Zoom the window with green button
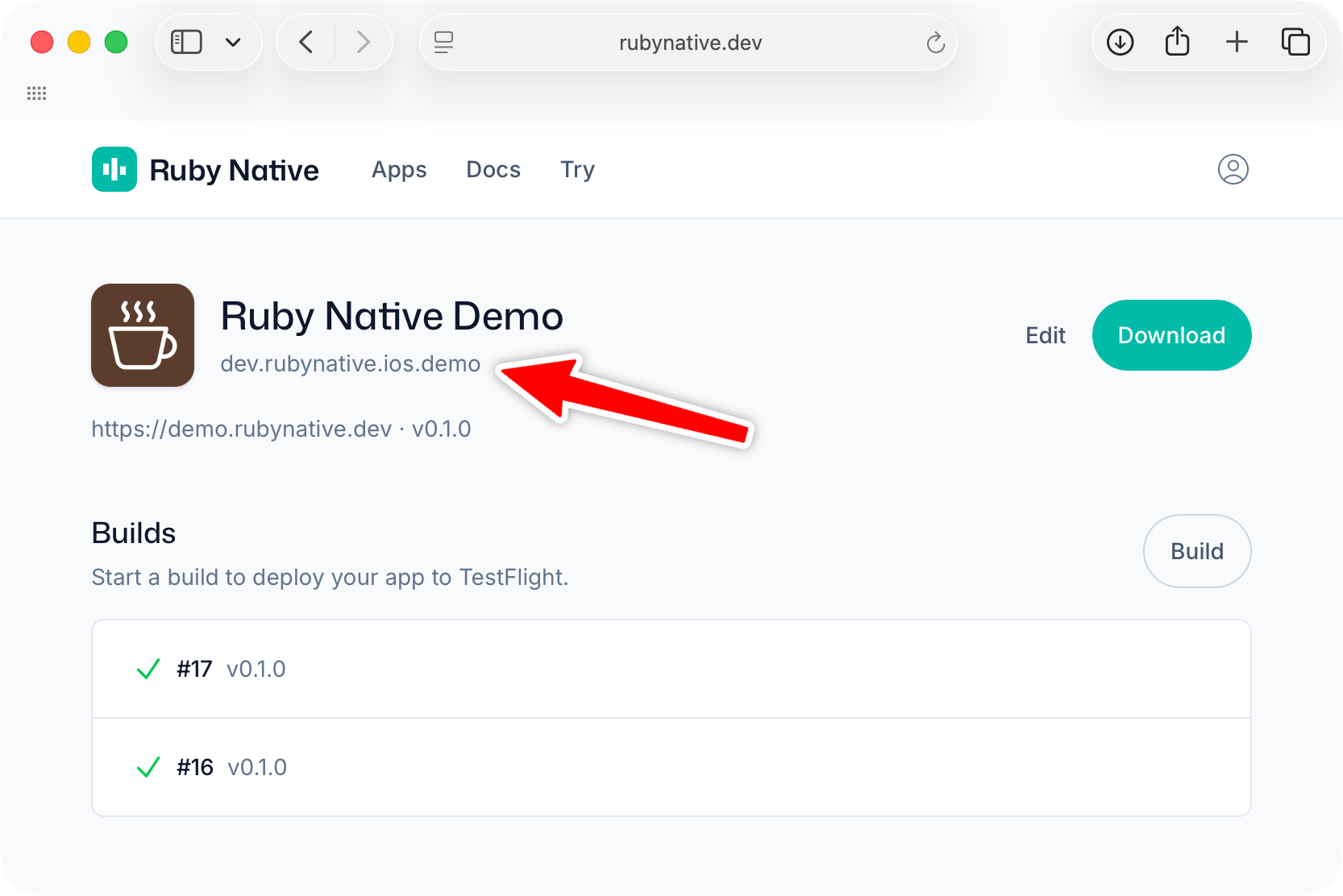This screenshot has width=1343, height=896. (116, 42)
